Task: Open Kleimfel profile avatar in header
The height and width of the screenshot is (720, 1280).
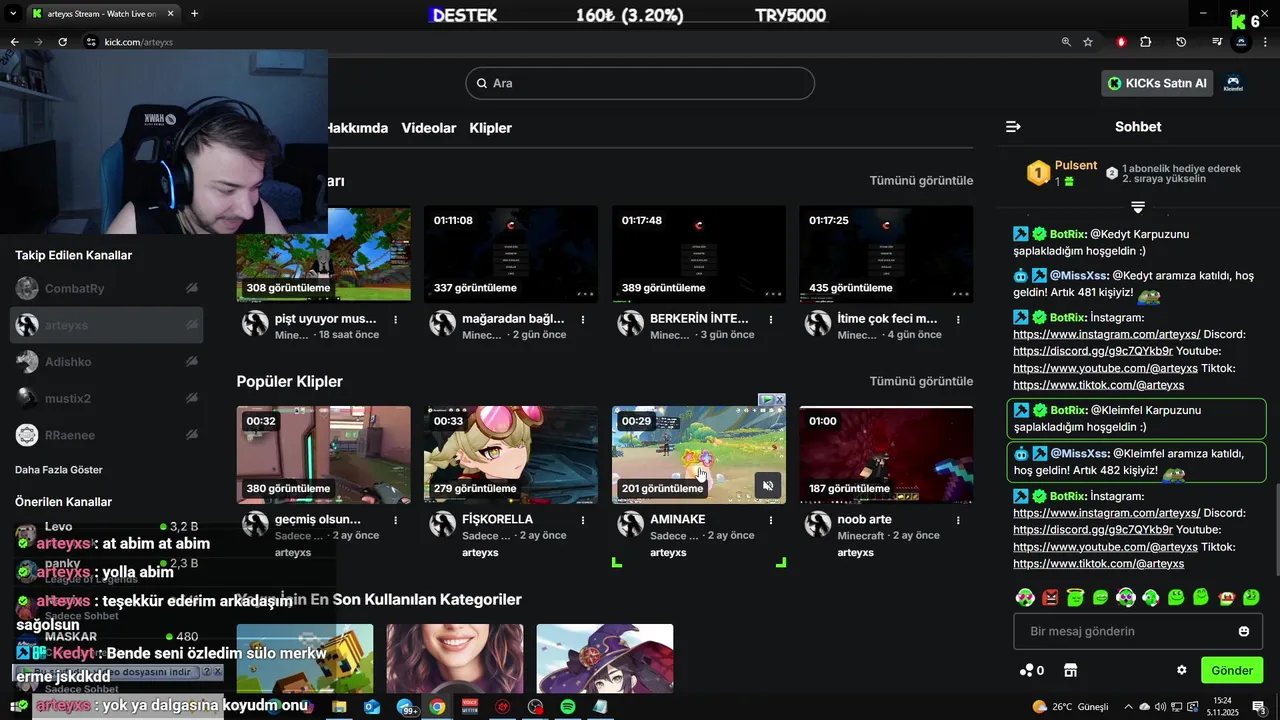Action: (1233, 83)
